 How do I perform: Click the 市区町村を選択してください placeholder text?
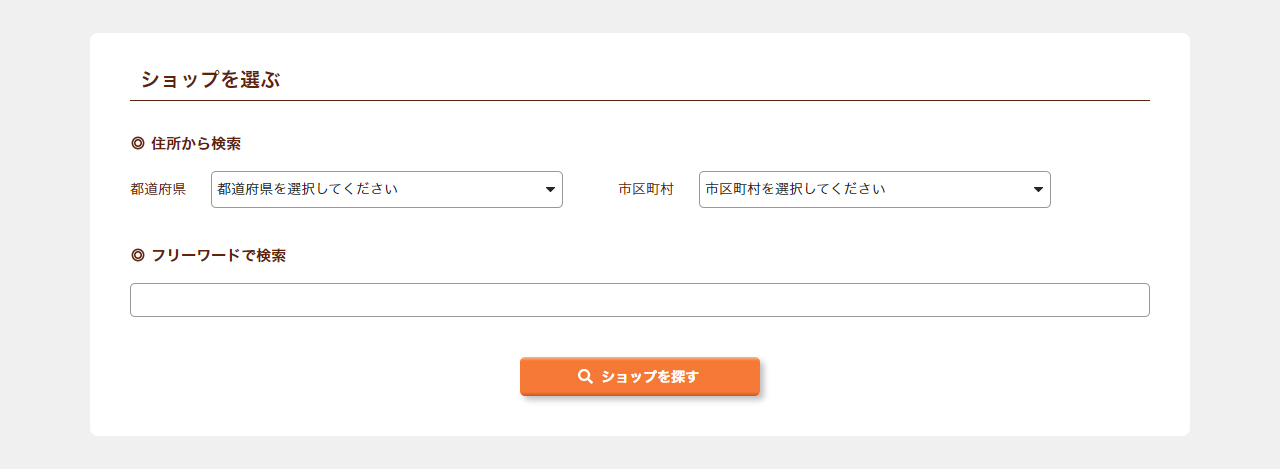tap(795, 189)
